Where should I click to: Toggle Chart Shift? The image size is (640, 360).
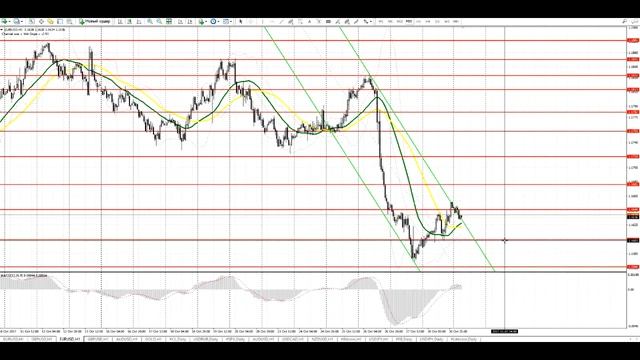(x=190, y=21)
